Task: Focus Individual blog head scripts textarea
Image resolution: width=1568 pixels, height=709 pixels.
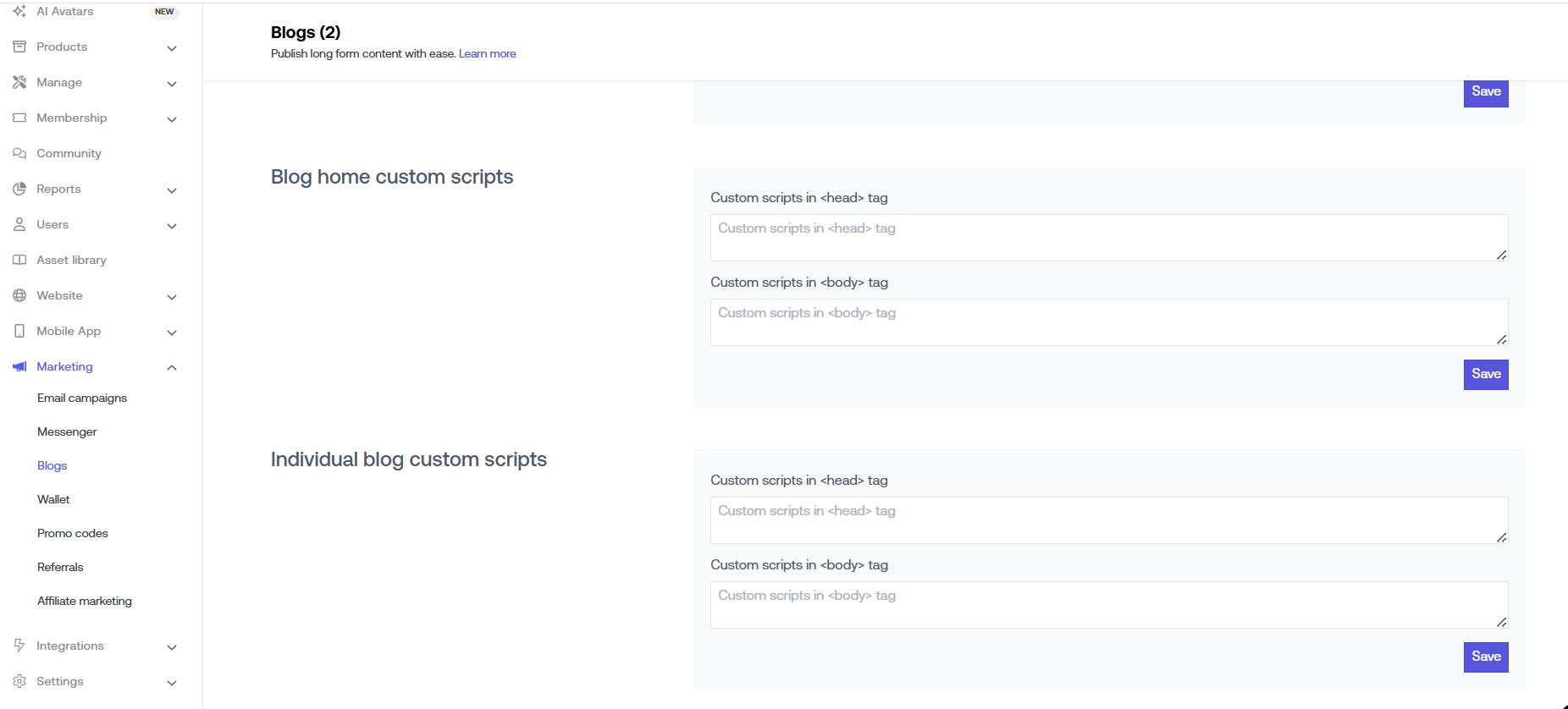Action: (x=1108, y=519)
